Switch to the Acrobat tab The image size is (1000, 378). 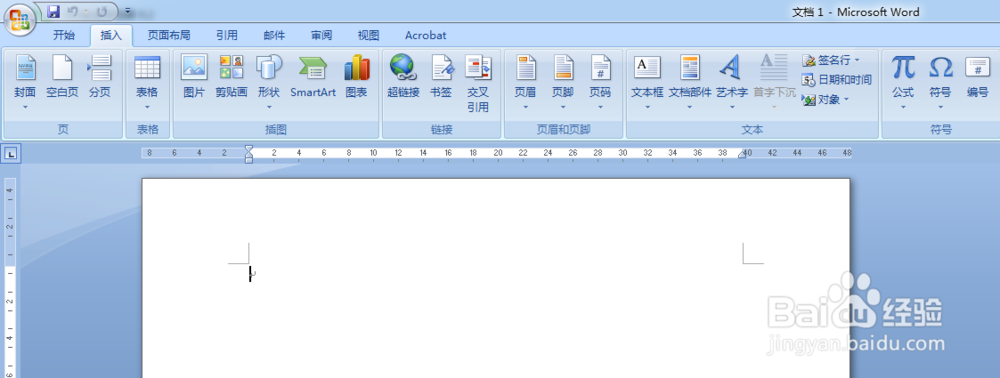pos(425,35)
